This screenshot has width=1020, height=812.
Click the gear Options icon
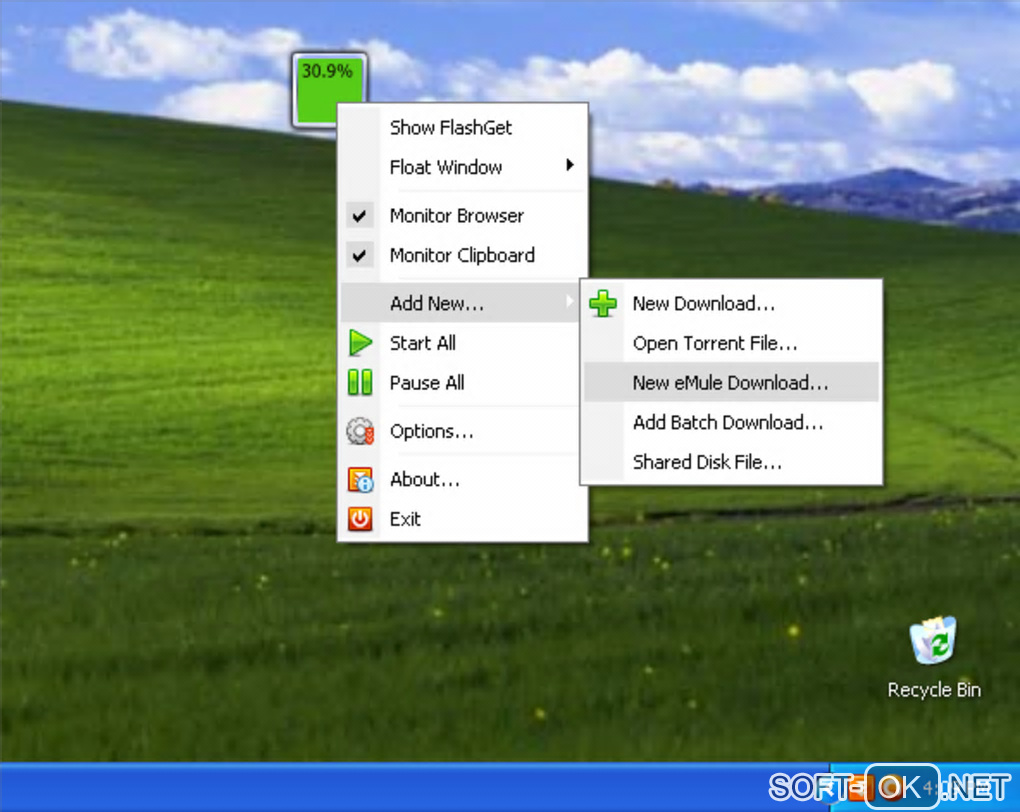[x=360, y=431]
